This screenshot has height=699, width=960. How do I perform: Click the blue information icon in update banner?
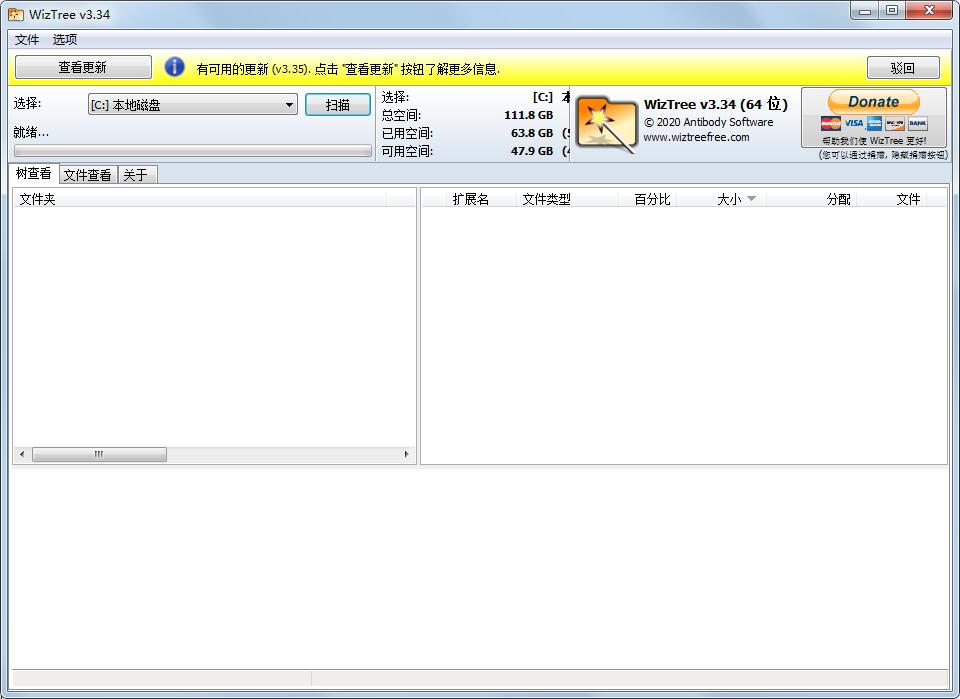click(x=175, y=67)
